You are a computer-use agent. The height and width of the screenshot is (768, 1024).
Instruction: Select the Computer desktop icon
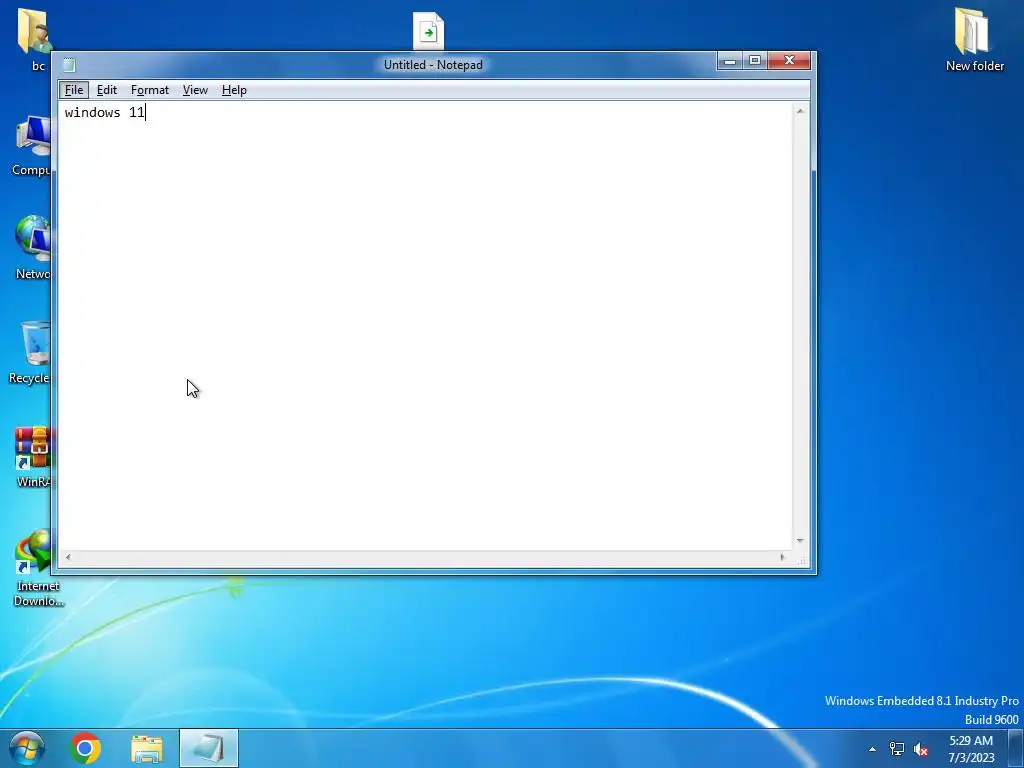tap(30, 146)
